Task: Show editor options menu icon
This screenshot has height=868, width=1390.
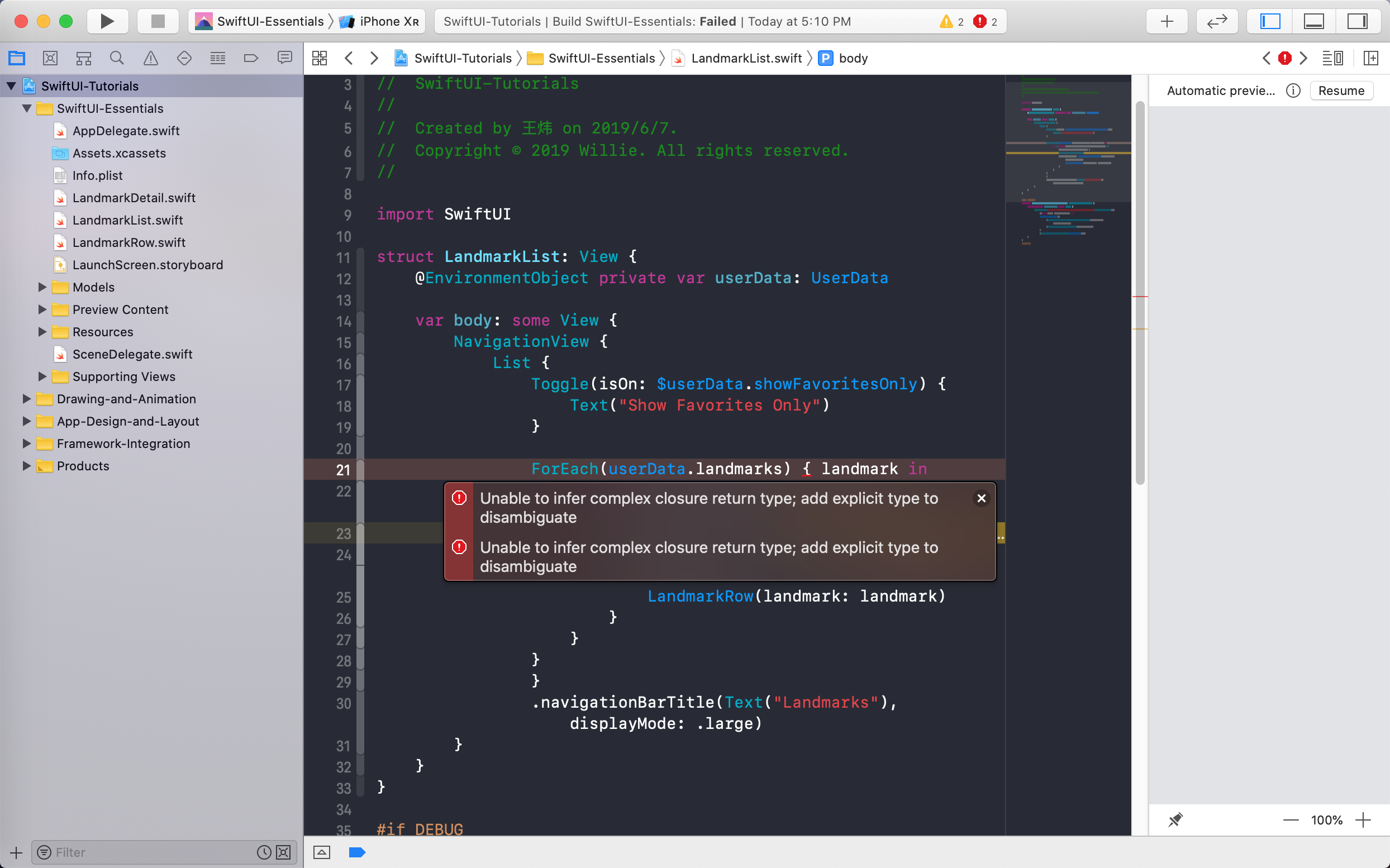Action: click(x=1332, y=58)
